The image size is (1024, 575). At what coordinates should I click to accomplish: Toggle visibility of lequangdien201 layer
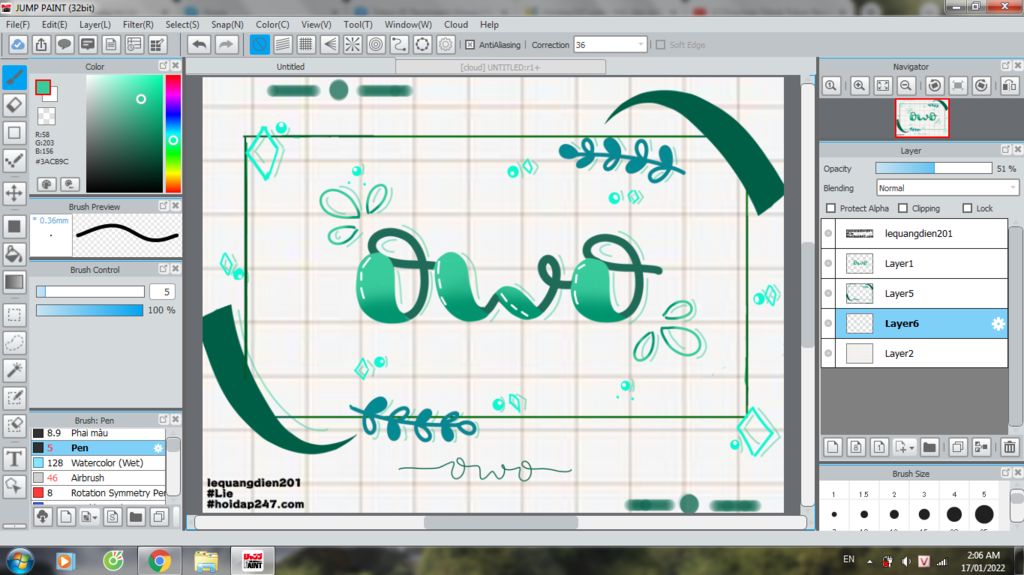828,233
